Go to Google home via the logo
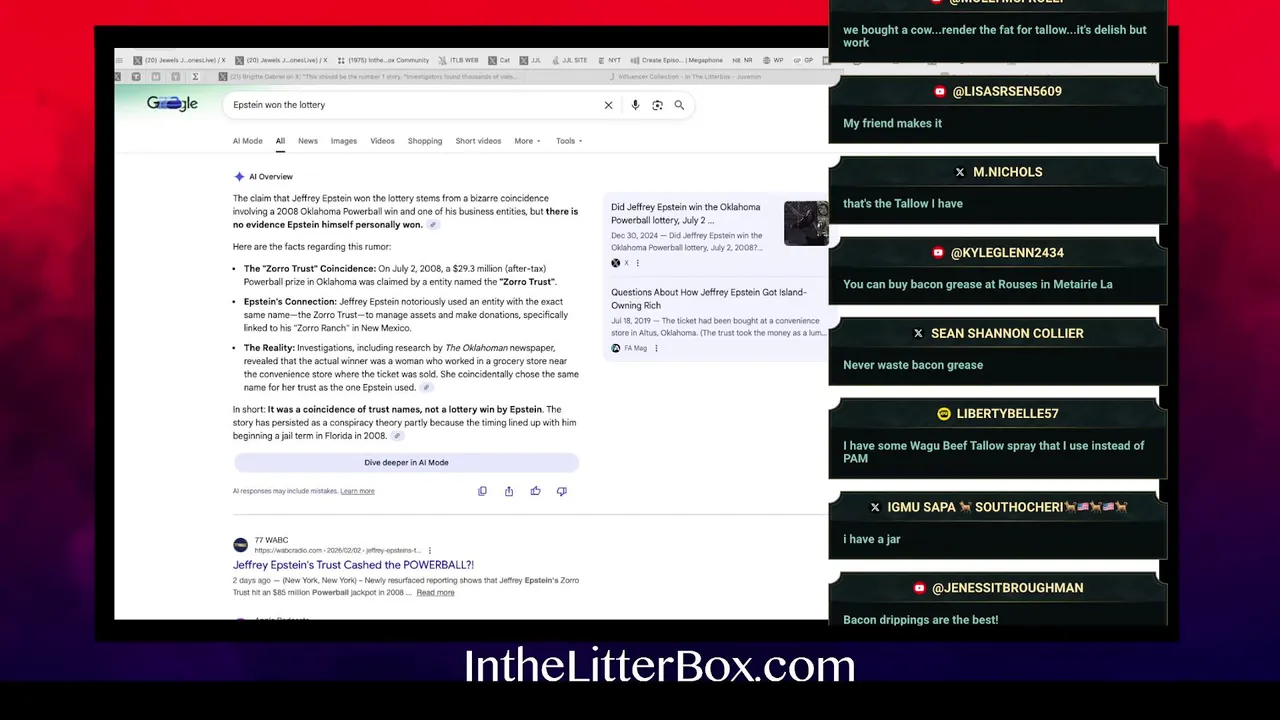Image resolution: width=1280 pixels, height=720 pixels. pyautogui.click(x=172, y=104)
